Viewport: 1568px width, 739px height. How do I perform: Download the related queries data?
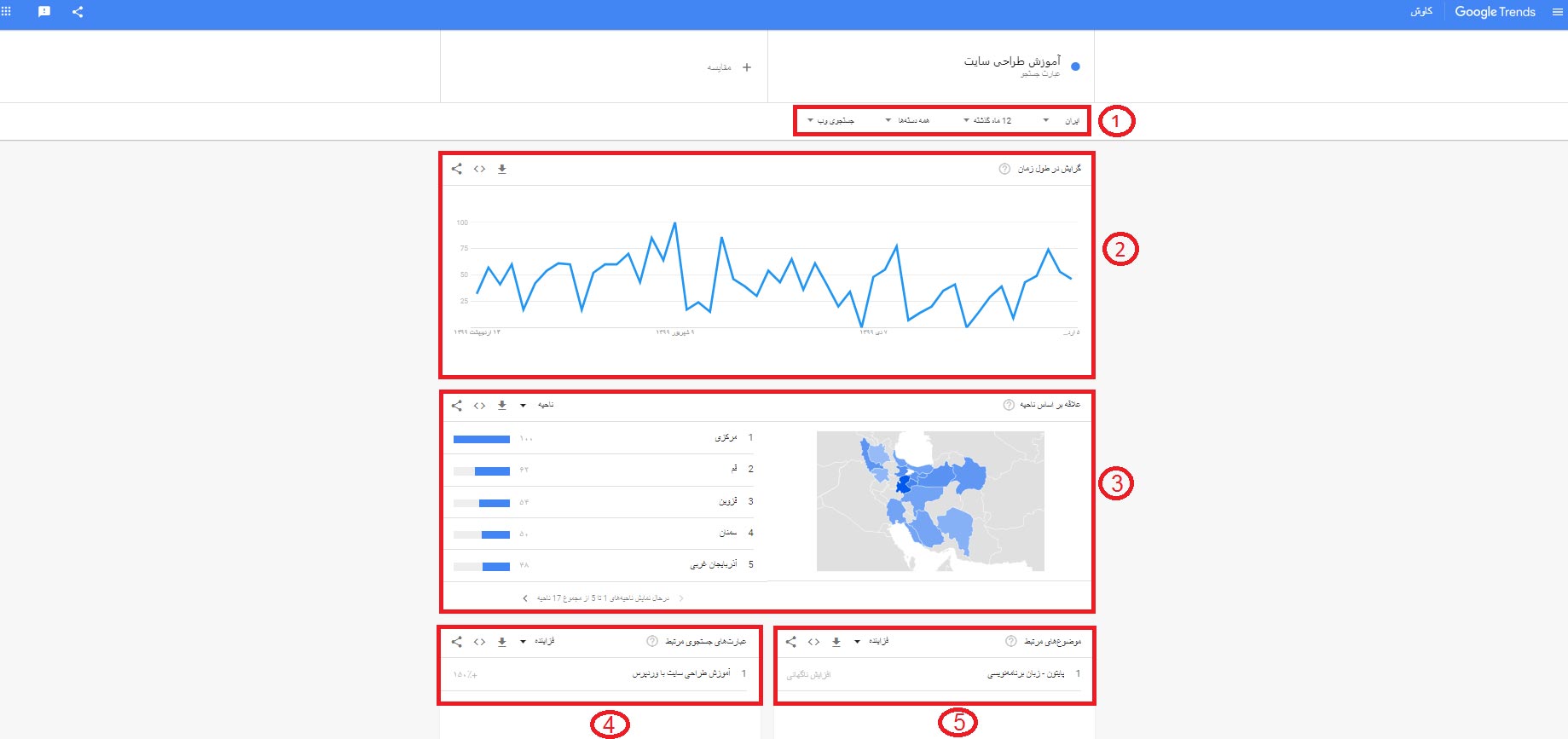coord(502,642)
